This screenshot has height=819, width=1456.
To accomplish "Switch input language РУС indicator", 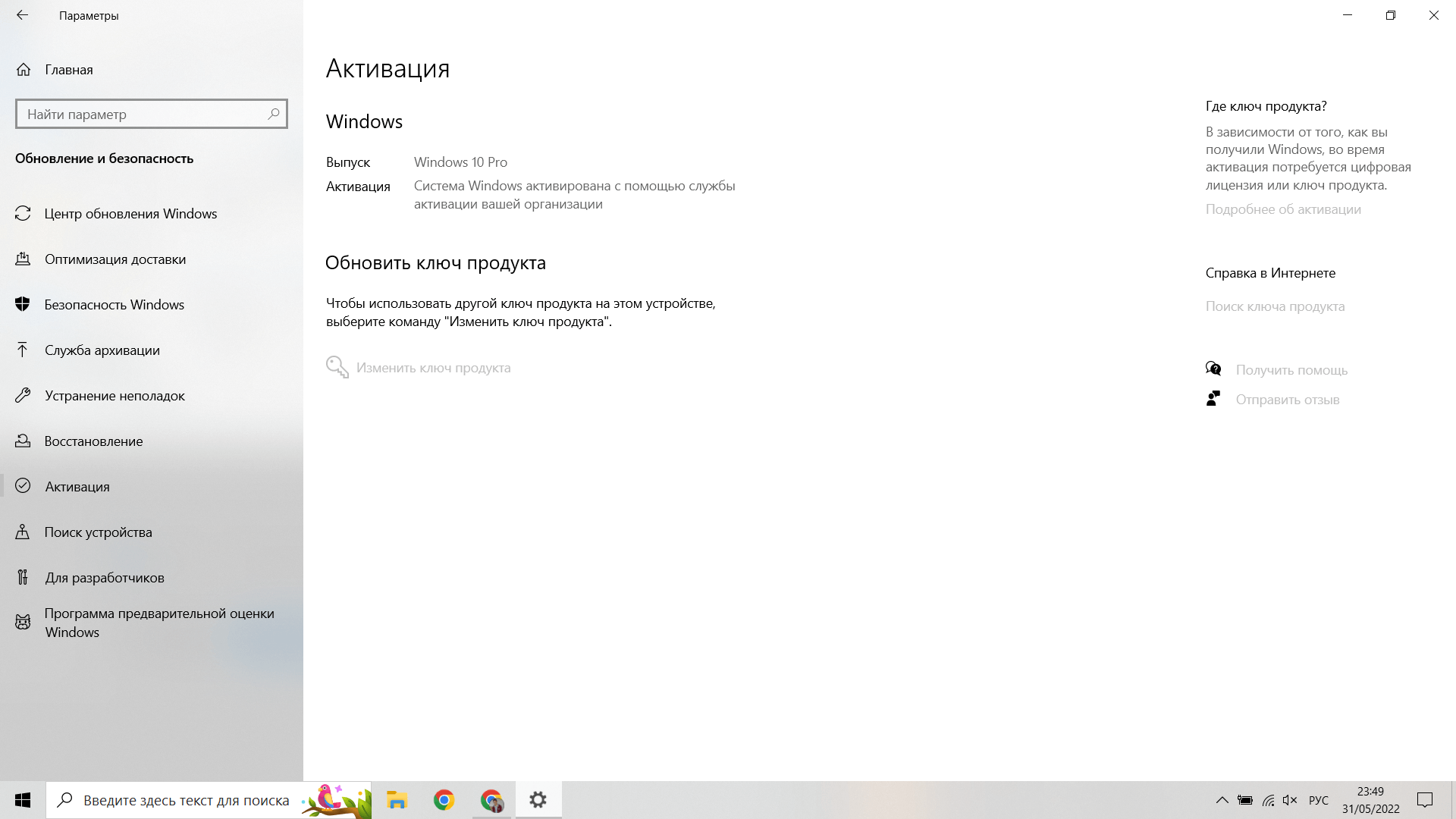I will pos(1319,801).
